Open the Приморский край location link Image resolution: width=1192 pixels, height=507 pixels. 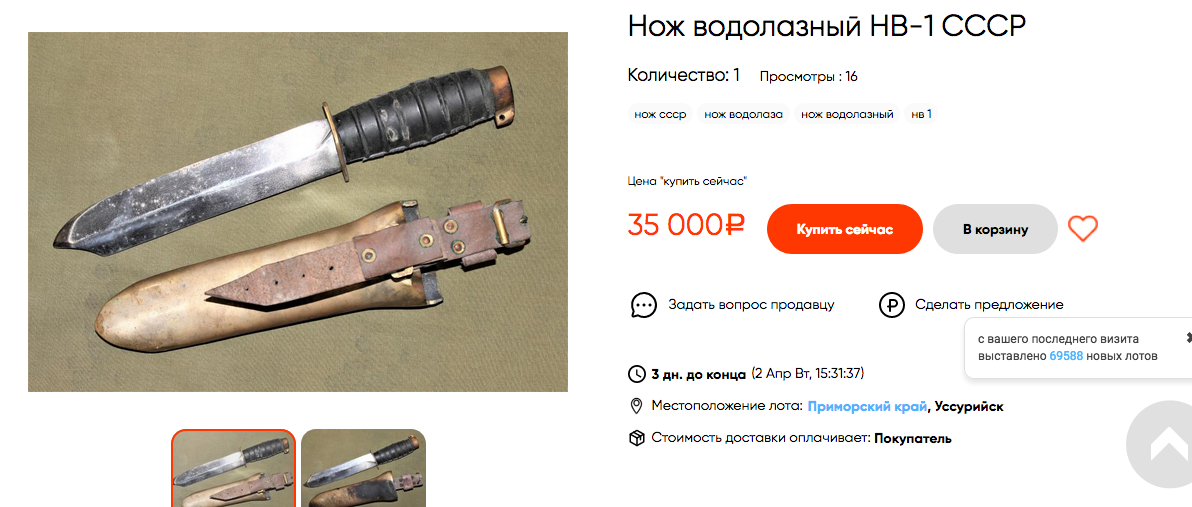(867, 407)
